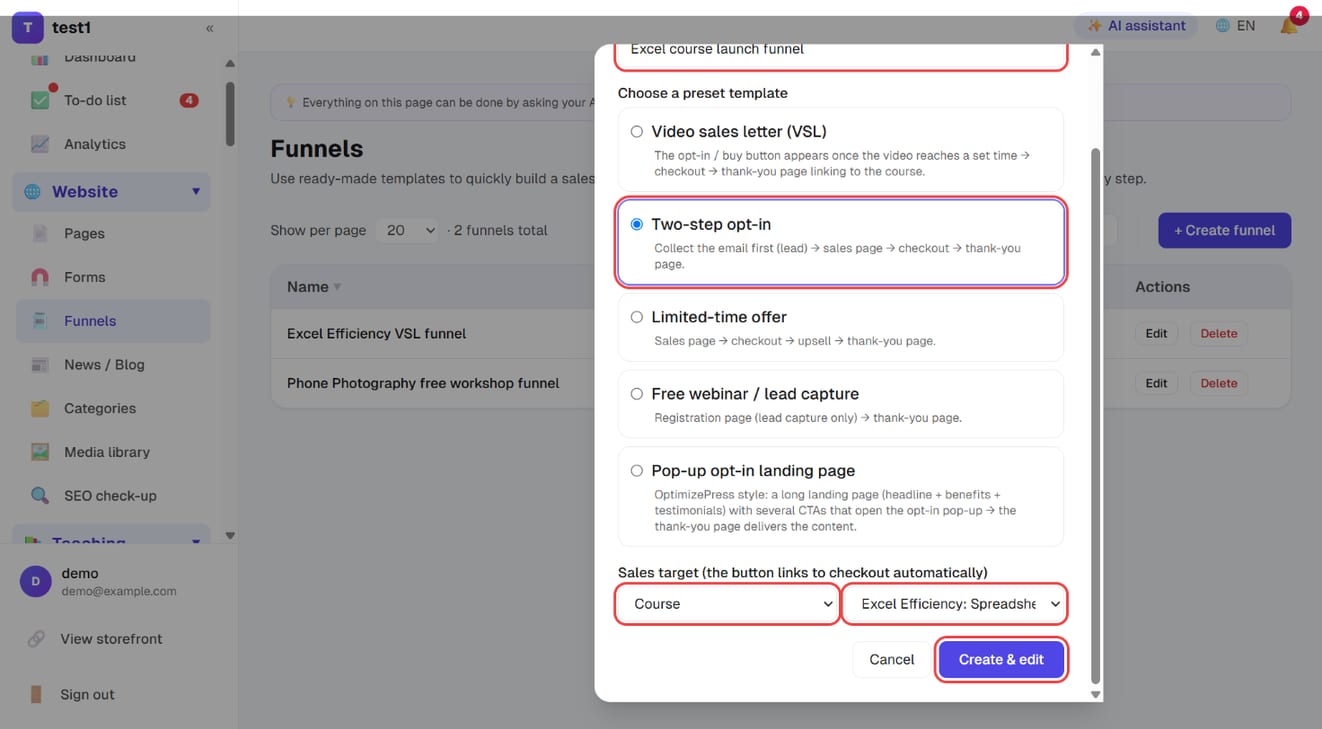The image size is (1322, 729).
Task: Open the show per page dropdown
Action: click(408, 230)
